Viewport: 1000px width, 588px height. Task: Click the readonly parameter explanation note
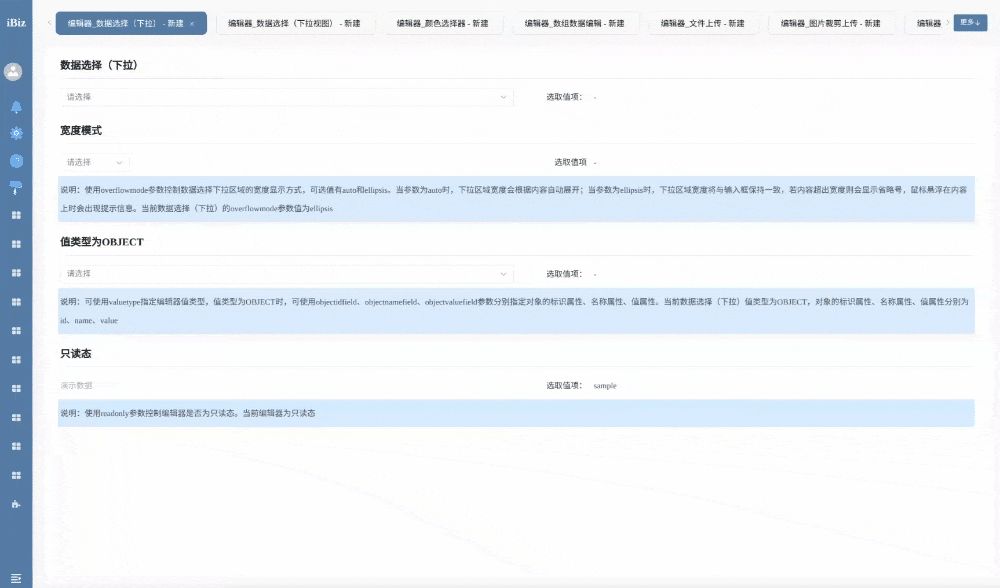516,413
